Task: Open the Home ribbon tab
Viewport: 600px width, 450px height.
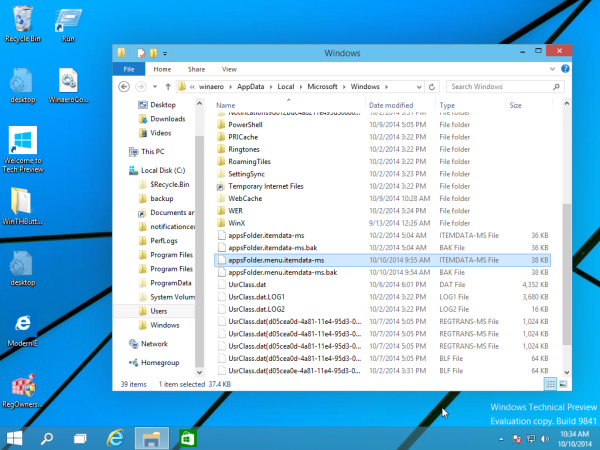Action: [x=162, y=69]
